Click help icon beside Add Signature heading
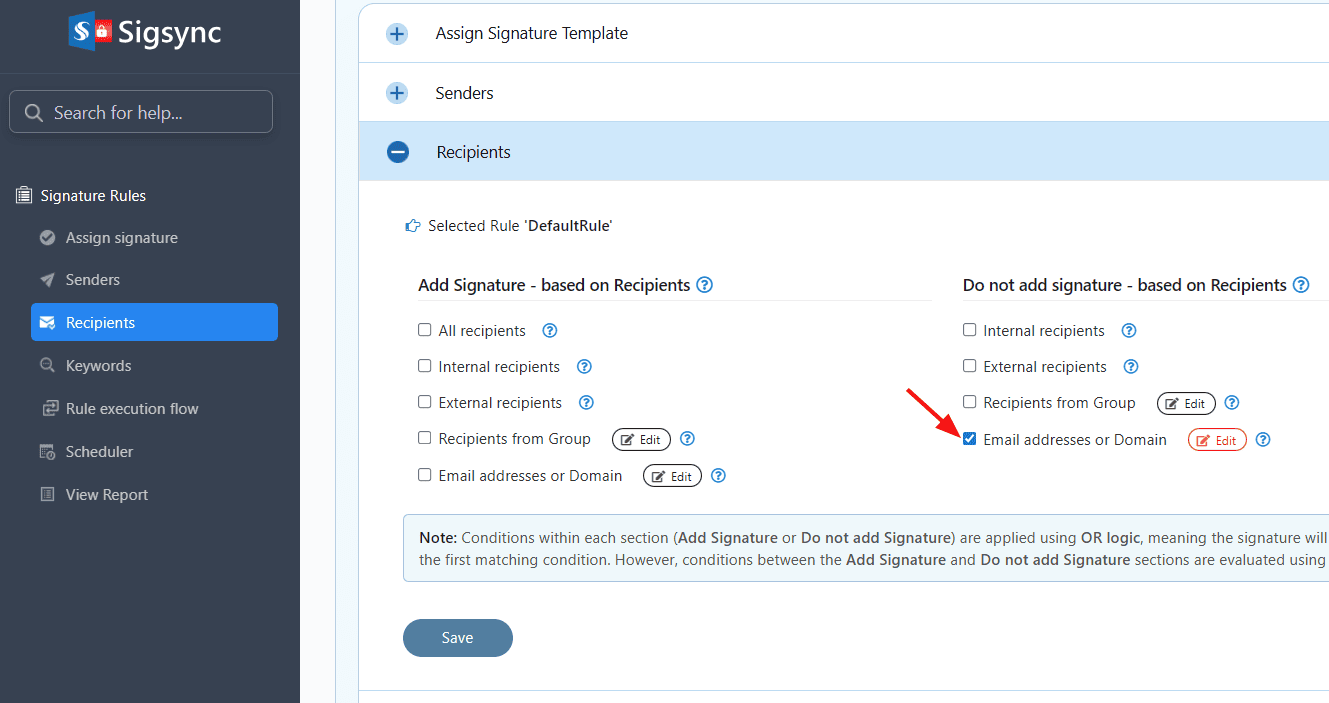This screenshot has width=1329, height=703. [704, 285]
